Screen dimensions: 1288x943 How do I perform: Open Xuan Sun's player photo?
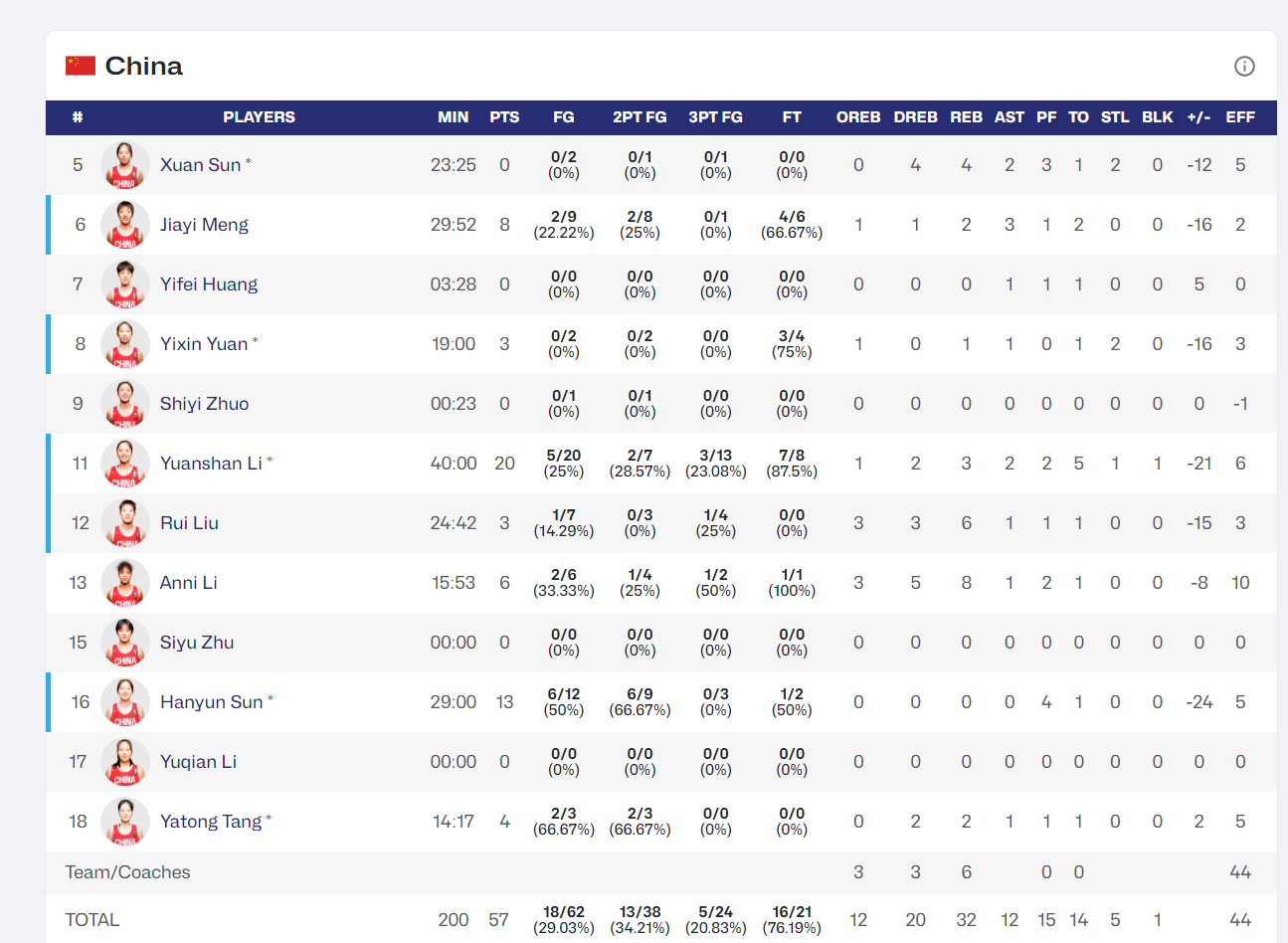click(125, 165)
